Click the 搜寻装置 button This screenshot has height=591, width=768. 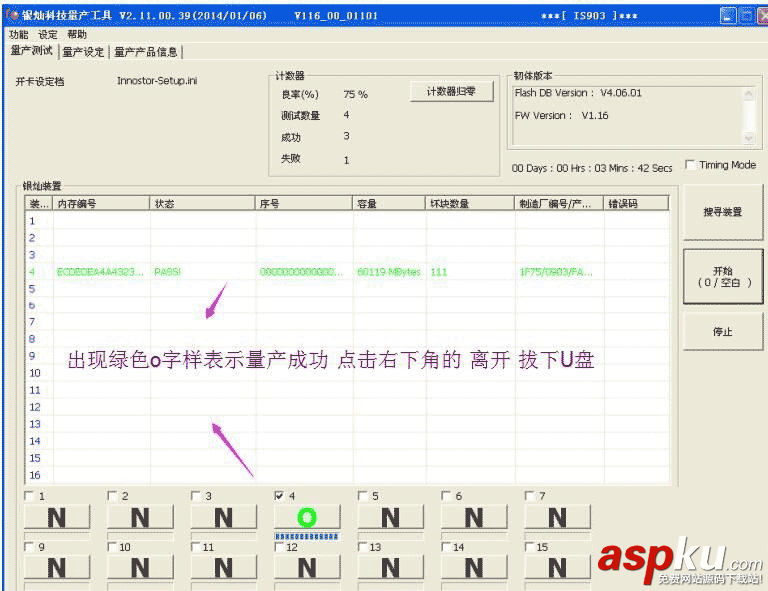pos(722,212)
